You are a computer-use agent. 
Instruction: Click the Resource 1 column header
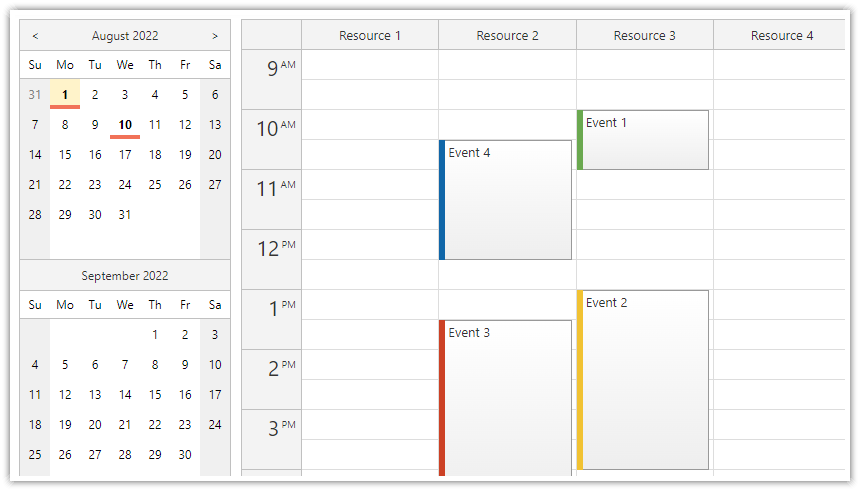(370, 35)
